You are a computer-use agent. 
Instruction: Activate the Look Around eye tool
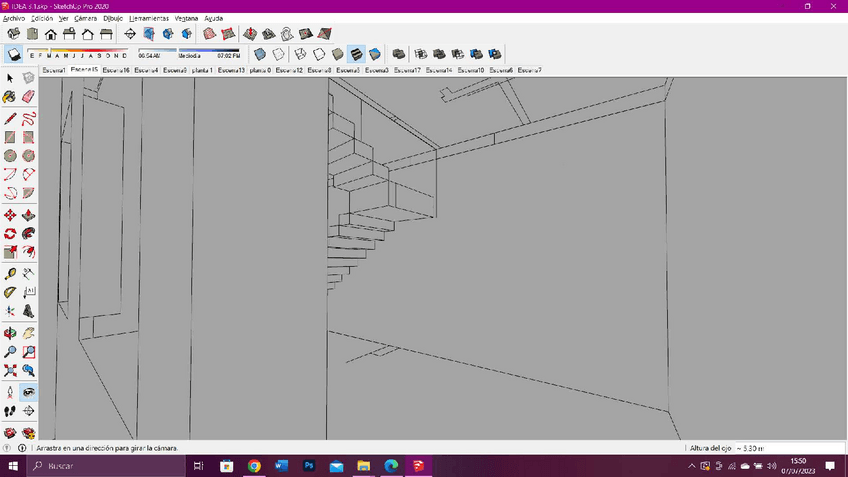tap(28, 392)
